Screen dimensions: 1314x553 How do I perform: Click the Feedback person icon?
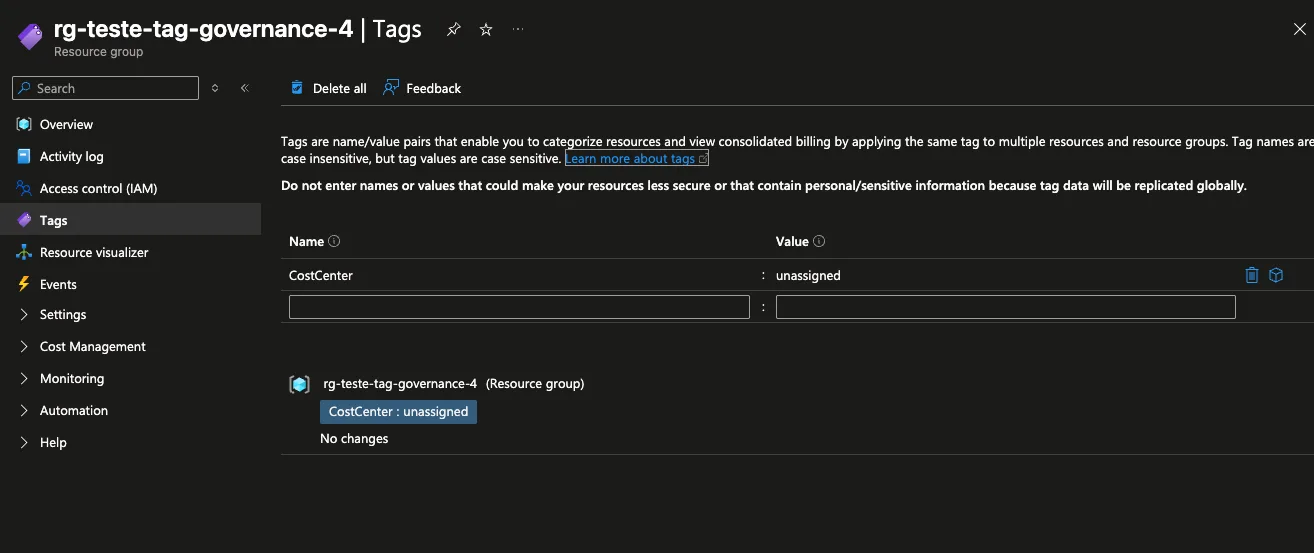coord(391,88)
